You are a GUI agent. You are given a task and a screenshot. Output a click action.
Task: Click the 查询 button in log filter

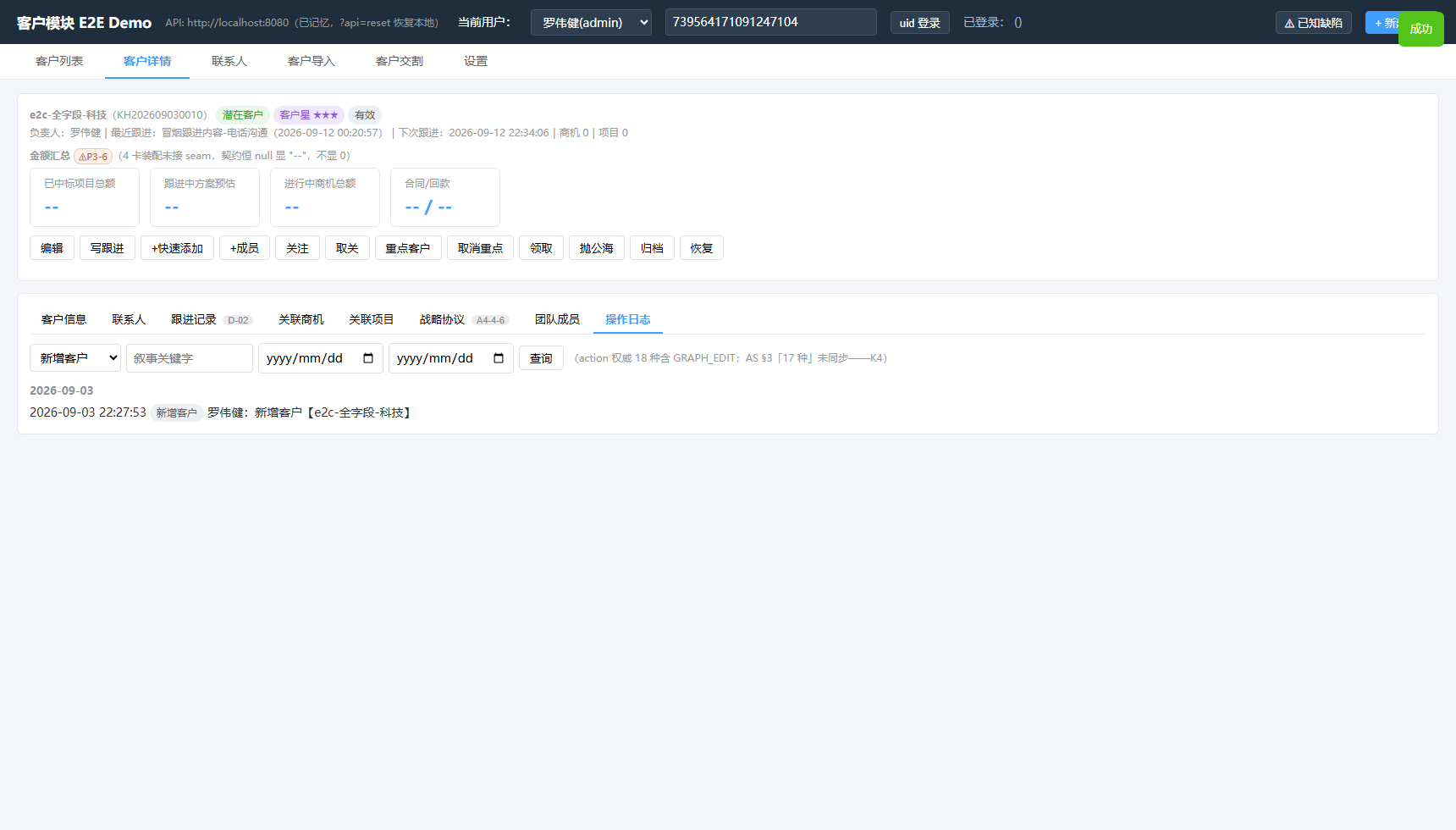[541, 358]
